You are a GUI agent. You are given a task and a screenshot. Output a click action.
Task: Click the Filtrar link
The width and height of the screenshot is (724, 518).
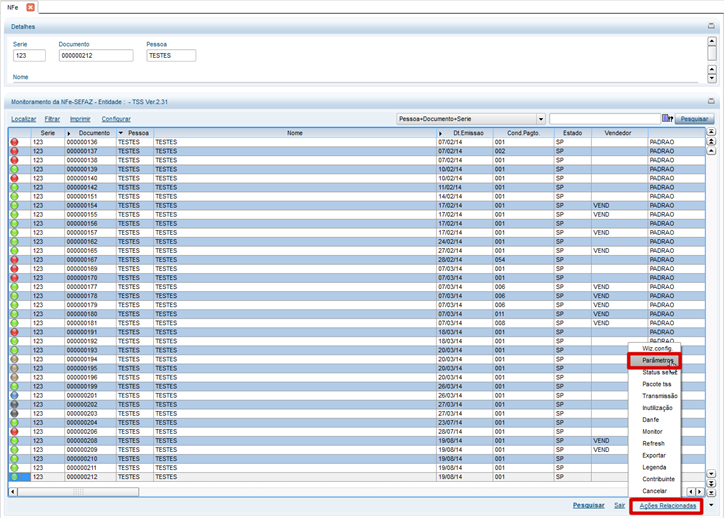click(52, 119)
